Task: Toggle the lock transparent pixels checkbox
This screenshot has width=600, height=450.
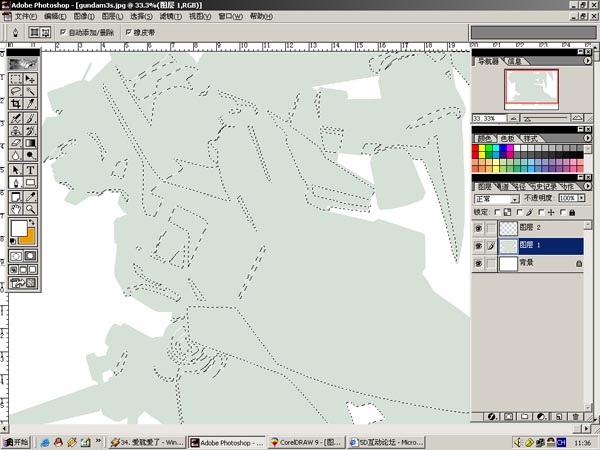Action: coord(497,212)
